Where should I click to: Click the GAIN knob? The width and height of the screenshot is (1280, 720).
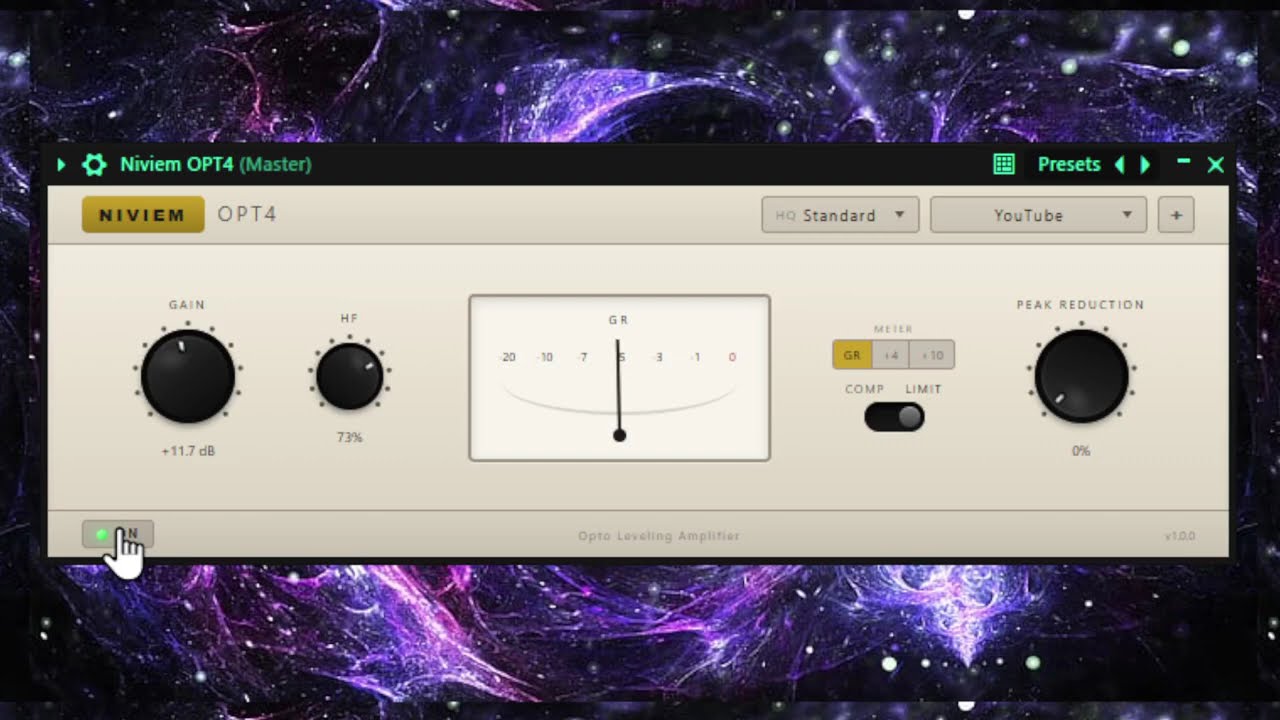[188, 377]
